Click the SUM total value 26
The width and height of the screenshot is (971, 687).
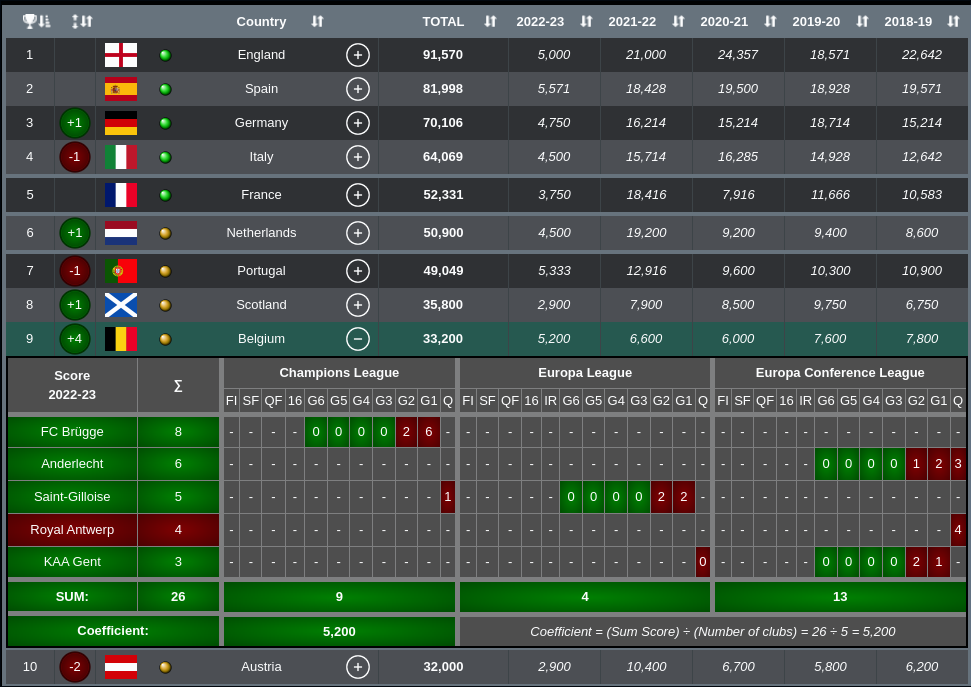(178, 597)
